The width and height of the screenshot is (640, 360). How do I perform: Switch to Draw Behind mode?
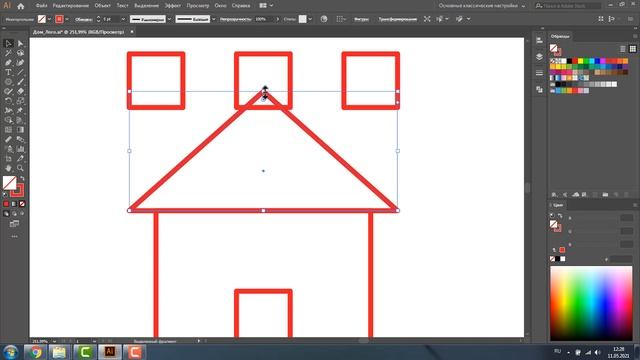click(x=14, y=213)
